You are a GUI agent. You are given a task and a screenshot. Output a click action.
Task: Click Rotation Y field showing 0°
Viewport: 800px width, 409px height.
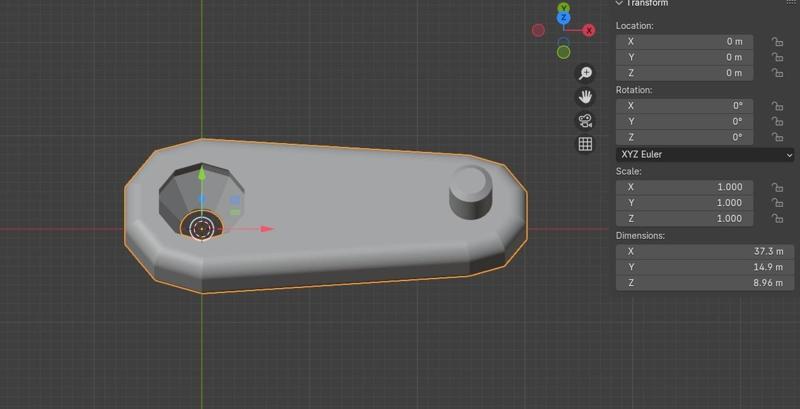[x=684, y=122]
